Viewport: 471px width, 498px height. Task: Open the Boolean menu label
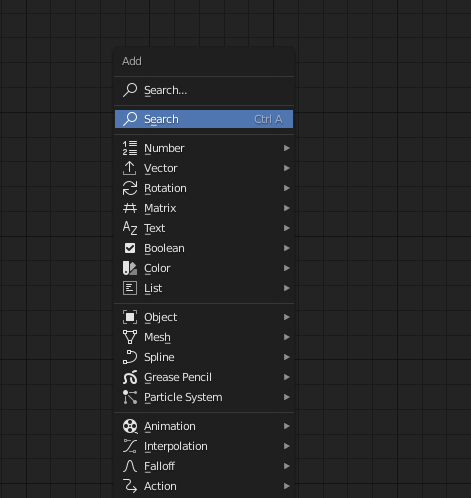point(164,248)
